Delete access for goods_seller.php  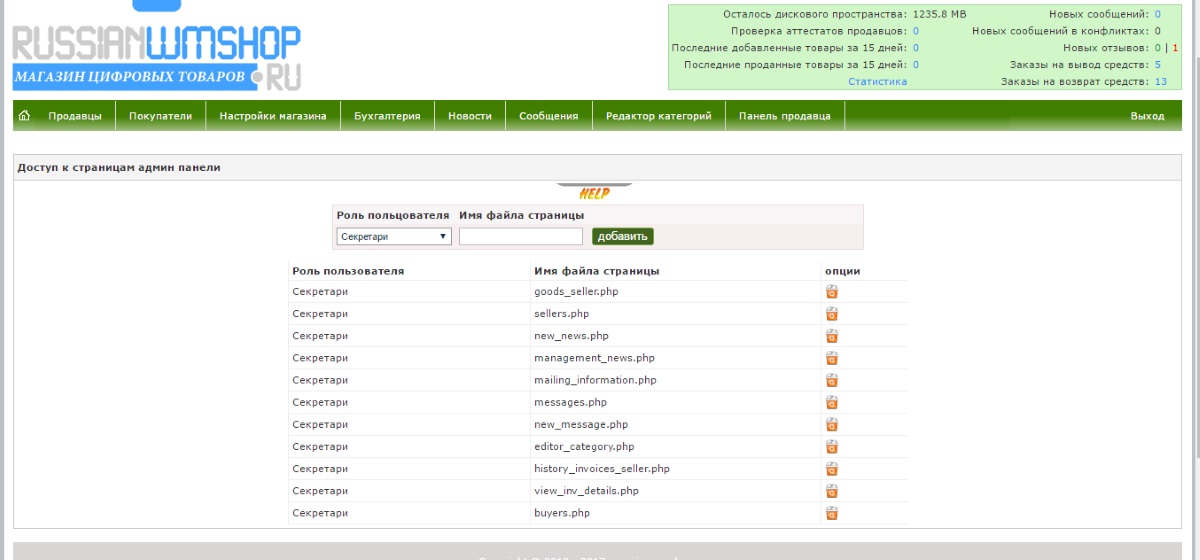(831, 292)
